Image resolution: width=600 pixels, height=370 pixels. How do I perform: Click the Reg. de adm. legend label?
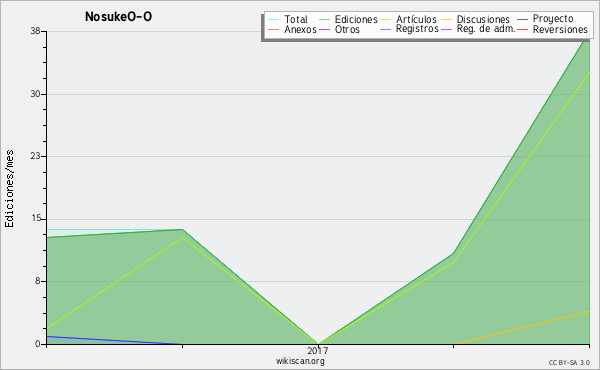486,29
